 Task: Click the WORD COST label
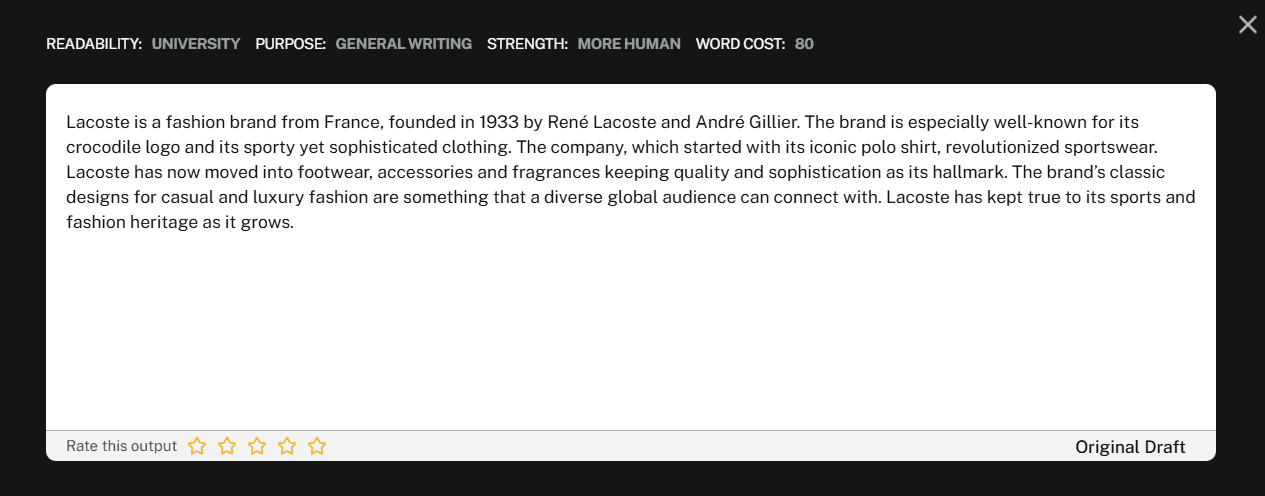click(740, 44)
